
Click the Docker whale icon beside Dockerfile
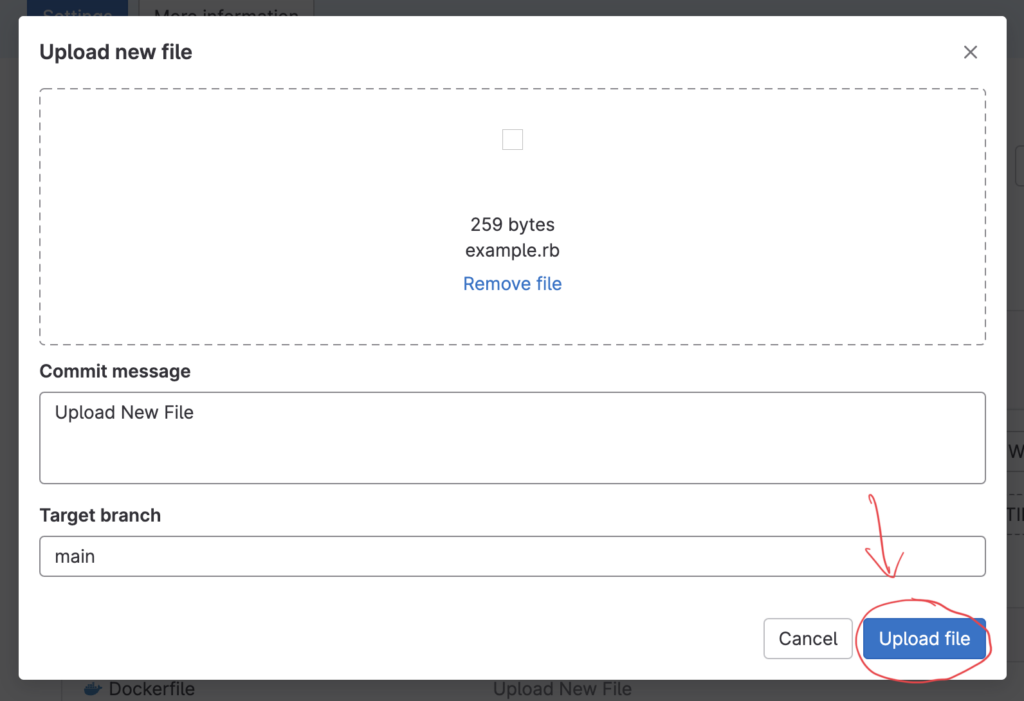click(92, 689)
